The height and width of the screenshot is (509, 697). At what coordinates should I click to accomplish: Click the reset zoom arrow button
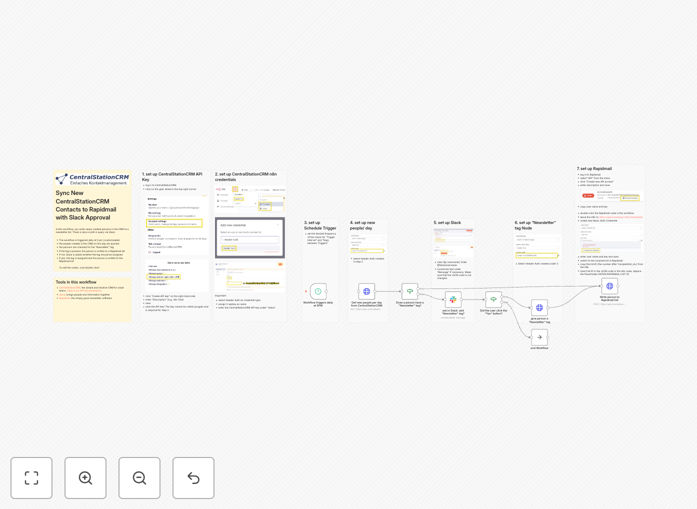pyautogui.click(x=193, y=478)
